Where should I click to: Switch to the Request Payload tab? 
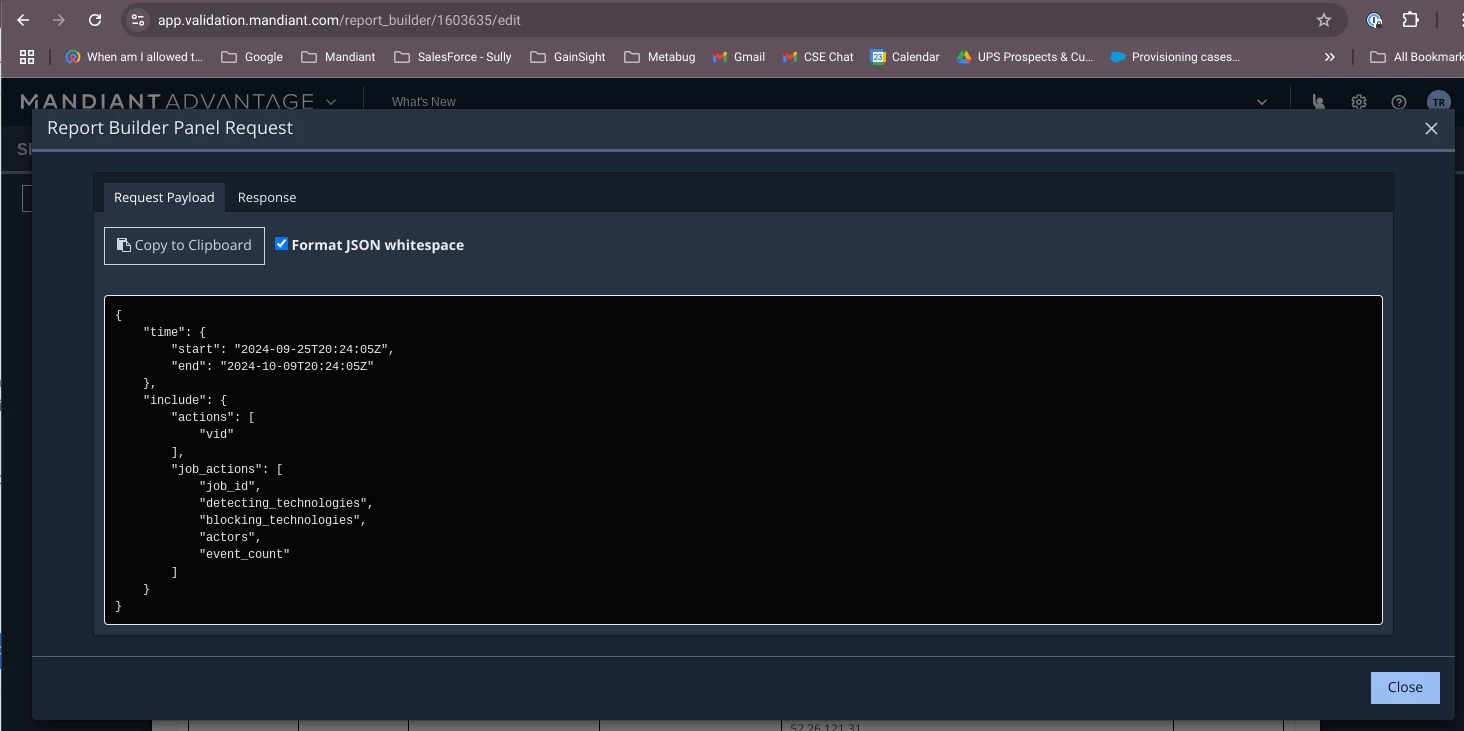164,197
